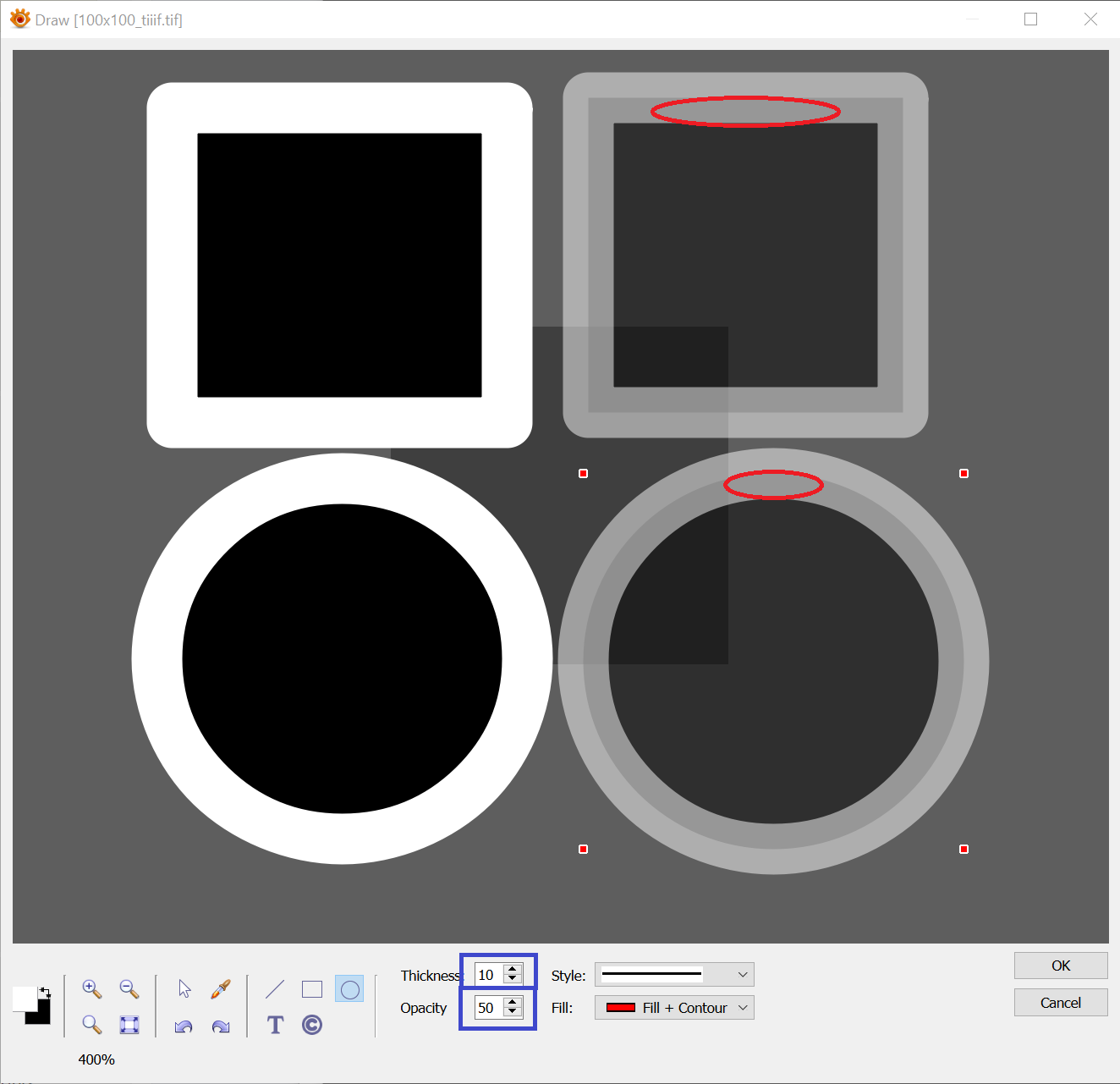Screen dimensions: 1120x1084
Task: Decrease Opacity with the down arrow
Action: pyautogui.click(x=513, y=1011)
